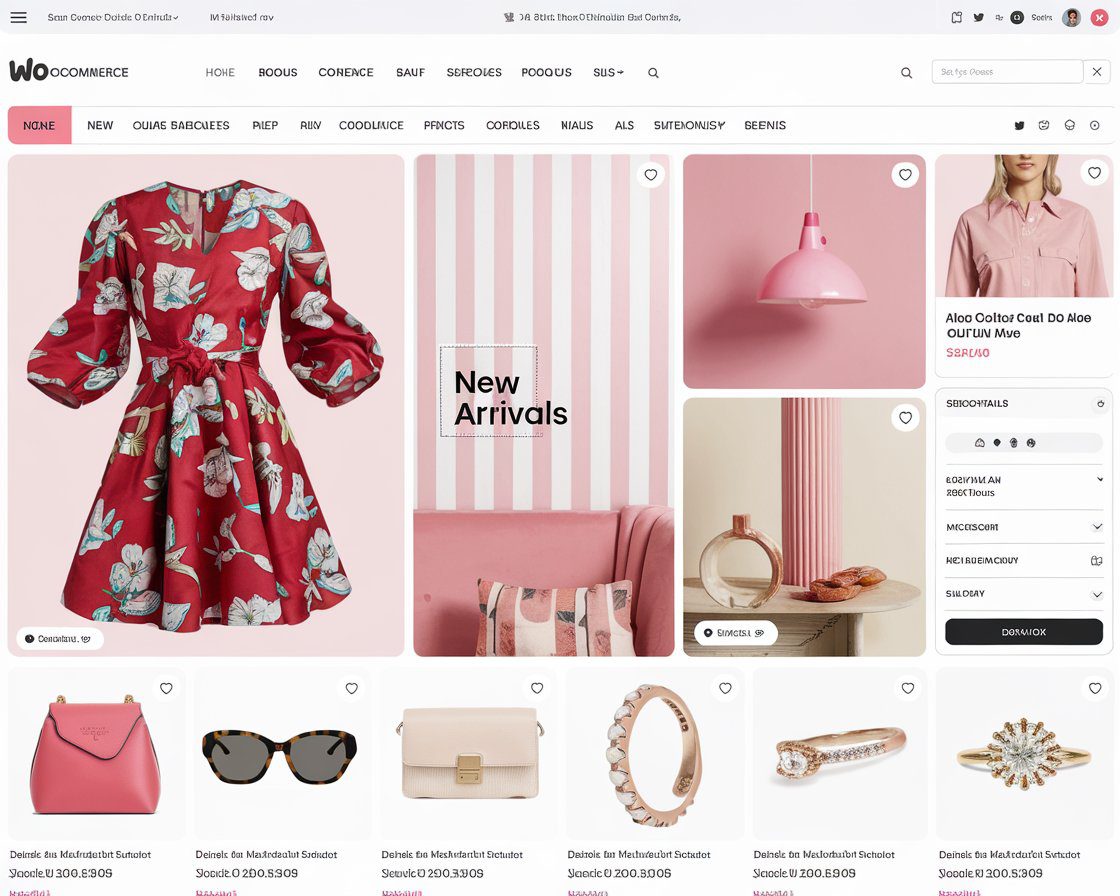Toggle the heart on the beige handbag product

[536, 688]
